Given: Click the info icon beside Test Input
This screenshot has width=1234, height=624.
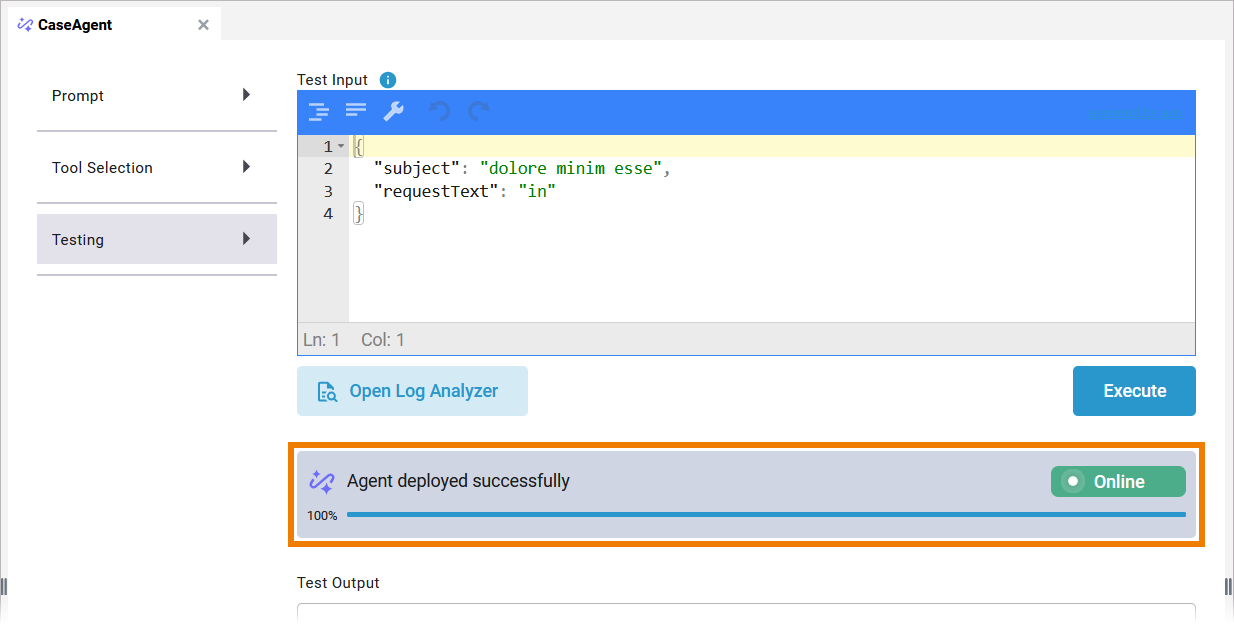Looking at the screenshot, I should click(388, 80).
